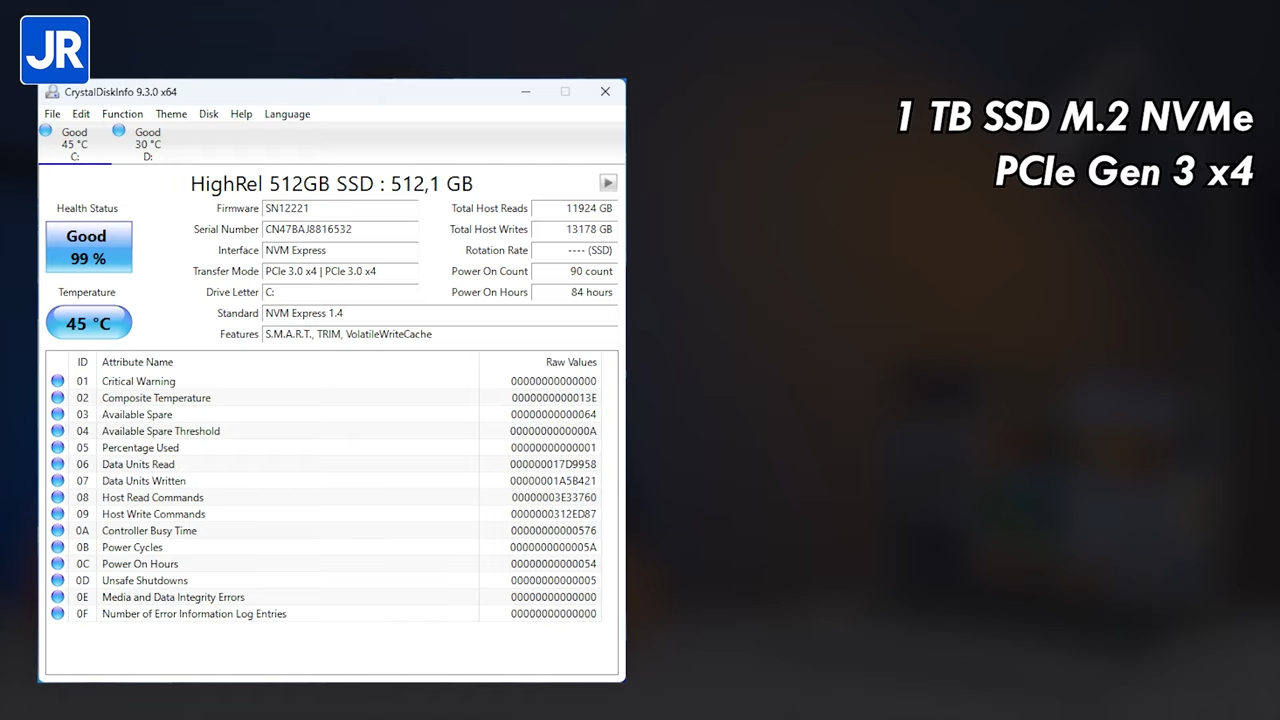The width and height of the screenshot is (1280, 720).
Task: Click the Good 99 % health status button
Action: [88, 247]
